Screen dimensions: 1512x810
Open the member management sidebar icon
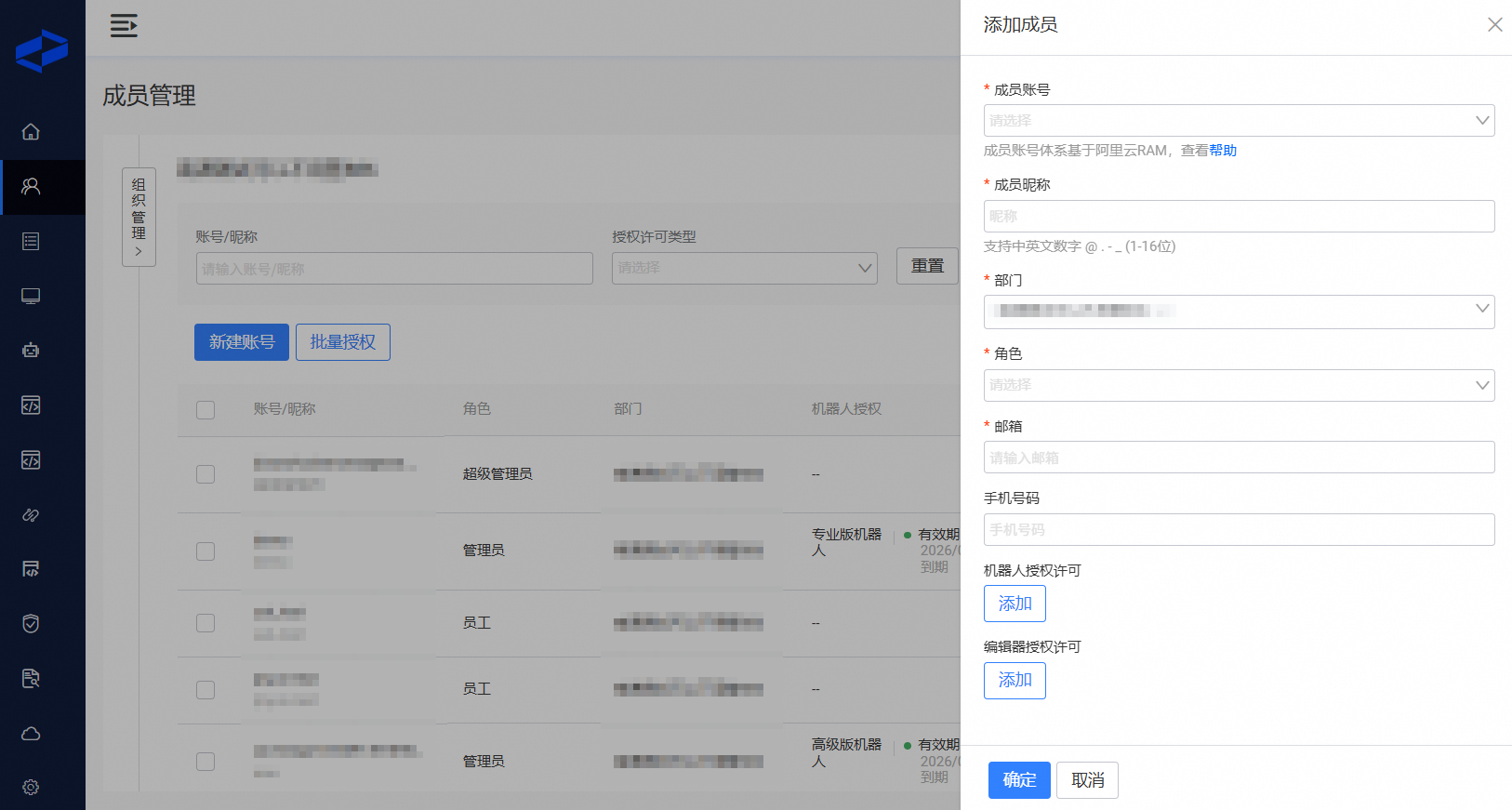pyautogui.click(x=31, y=187)
